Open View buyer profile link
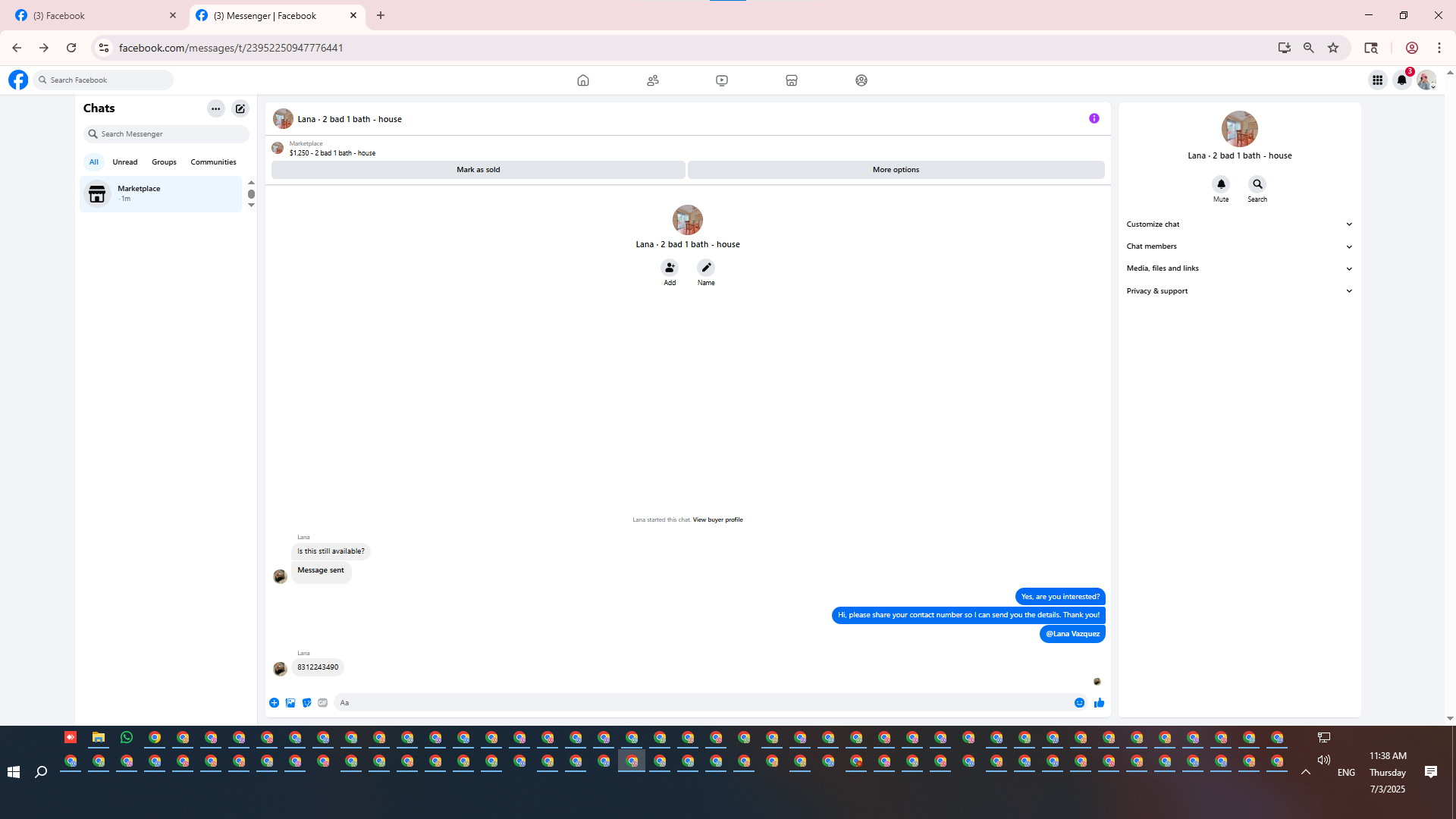The width and height of the screenshot is (1456, 819). pos(717,520)
